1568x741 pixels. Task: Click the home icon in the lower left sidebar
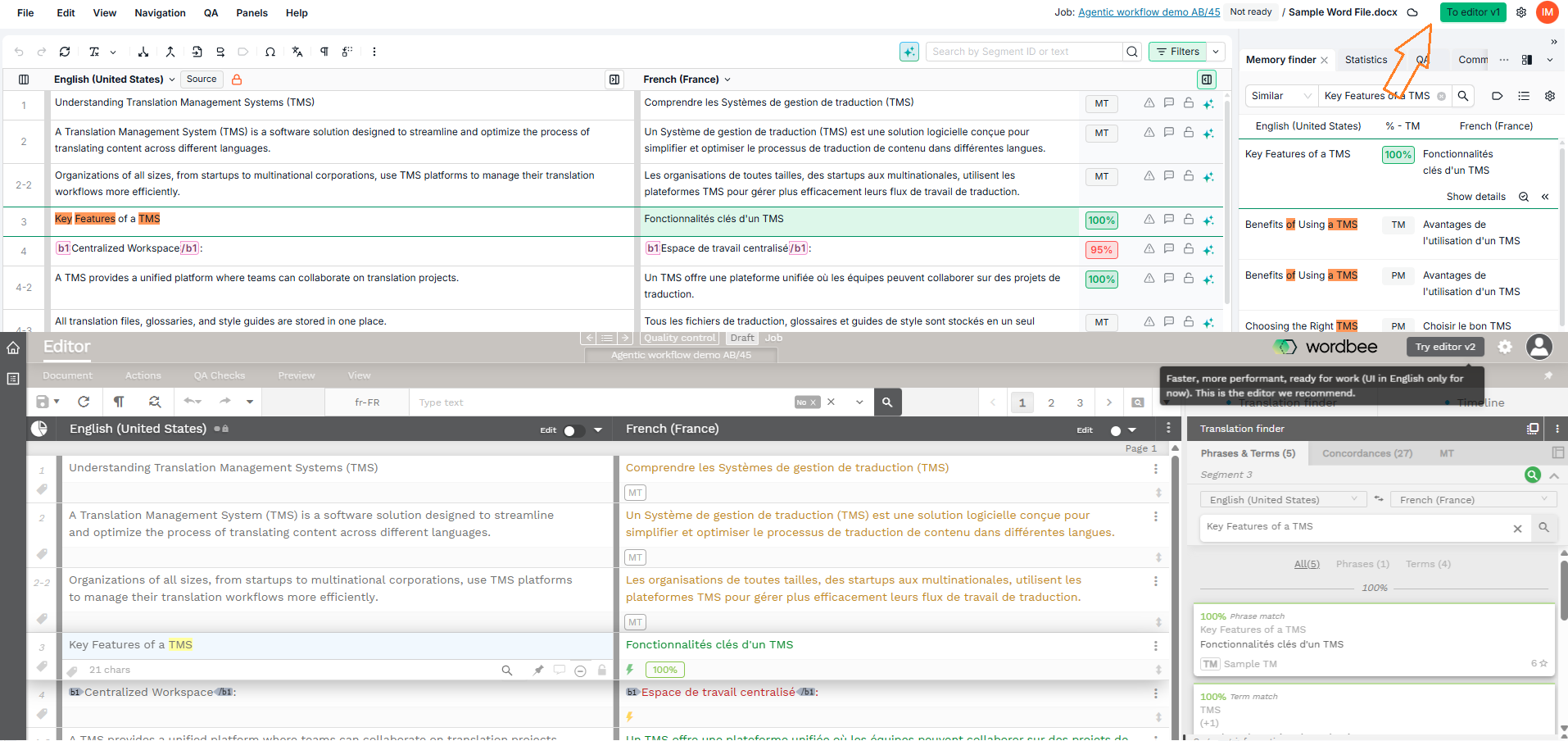tap(13, 348)
